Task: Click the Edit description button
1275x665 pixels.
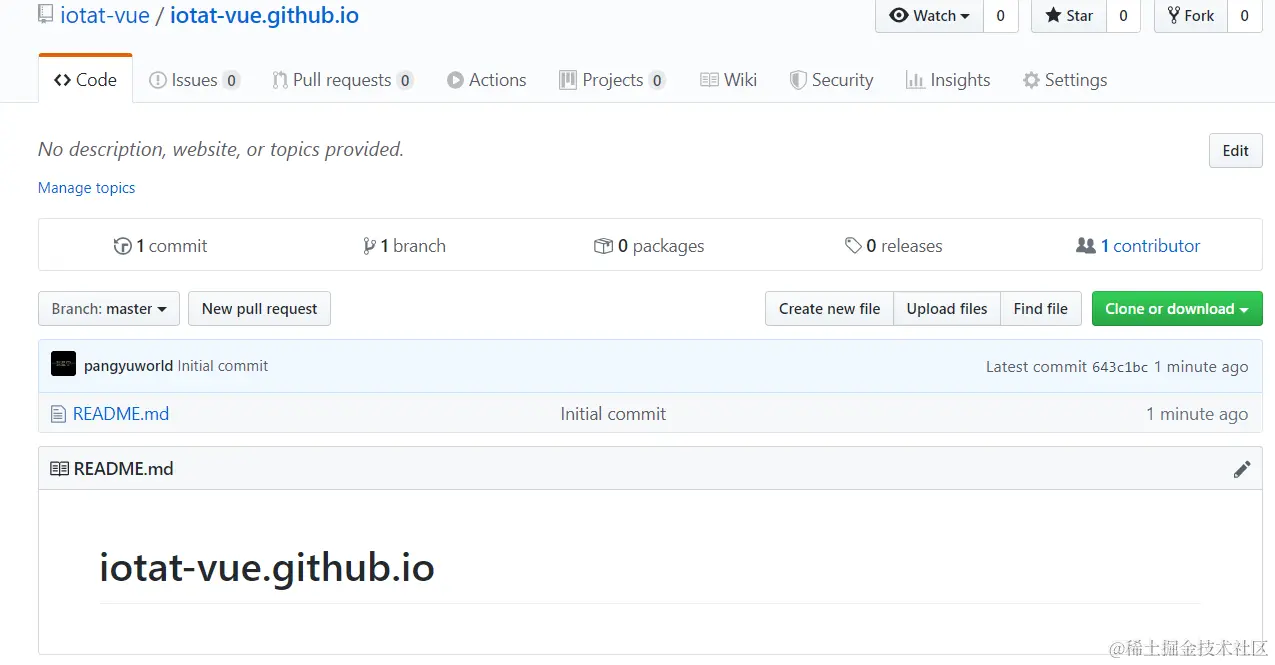Action: (1235, 150)
